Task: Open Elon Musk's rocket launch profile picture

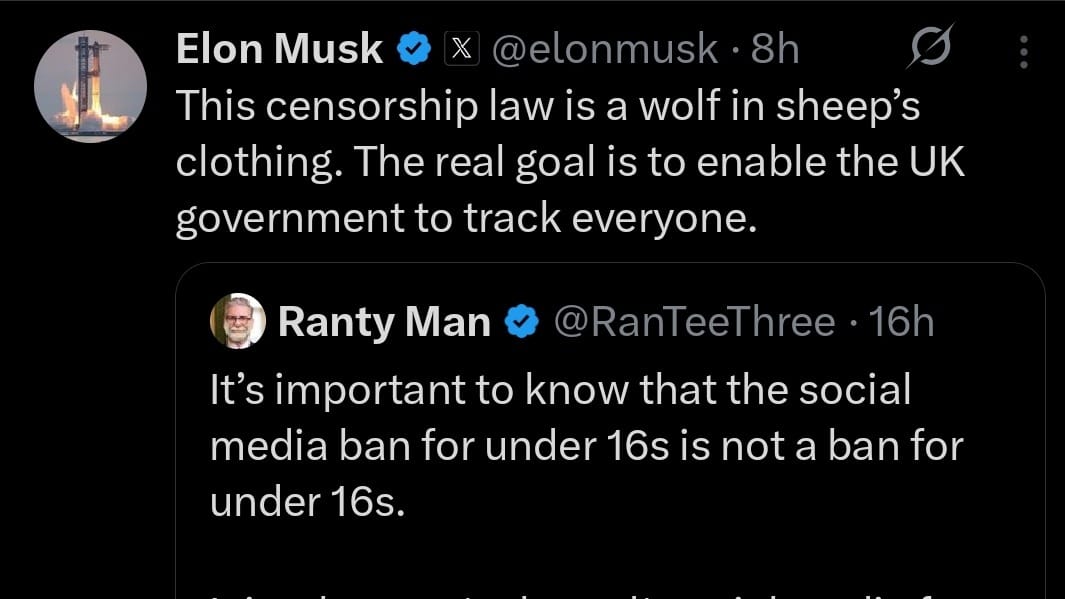Action: click(x=90, y=86)
